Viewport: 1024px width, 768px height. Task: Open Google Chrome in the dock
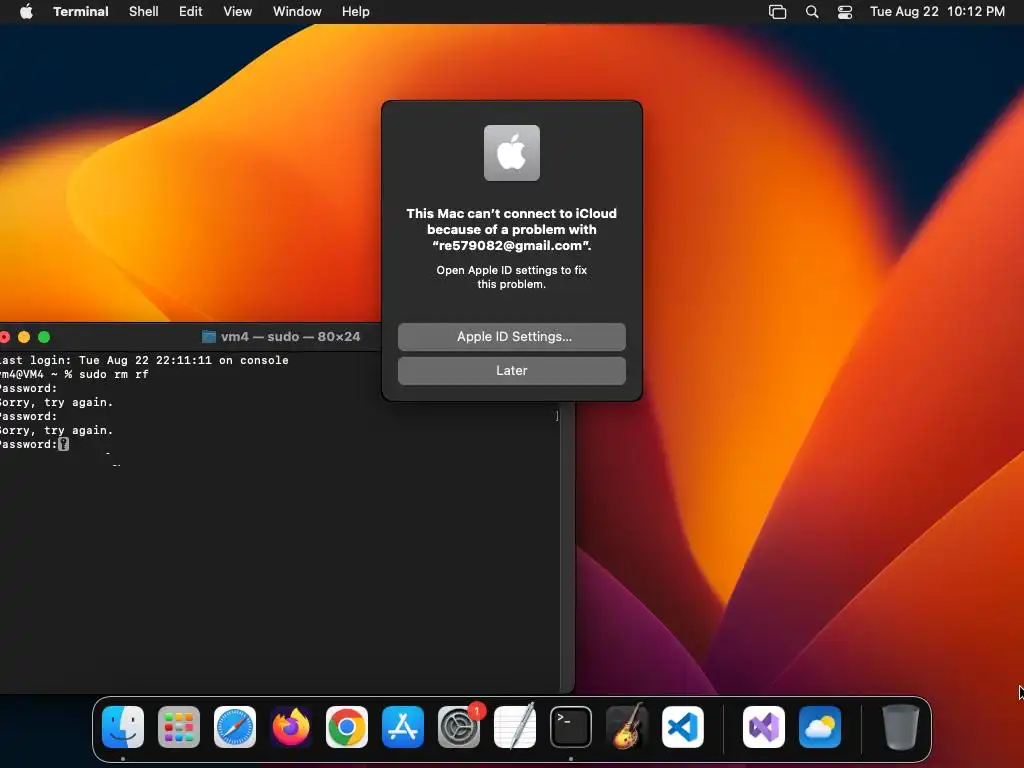coord(347,726)
